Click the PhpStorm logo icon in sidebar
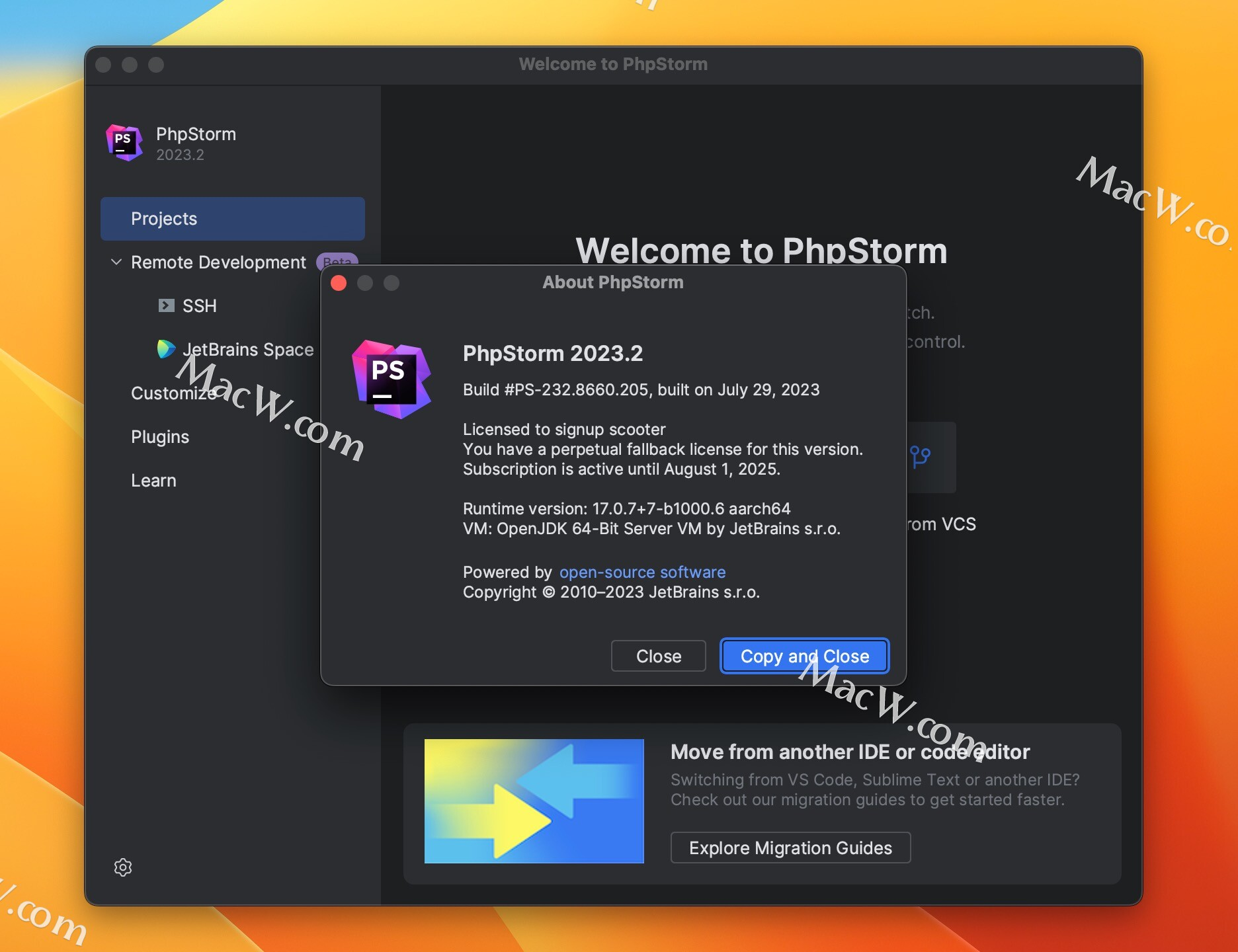 pos(124,142)
